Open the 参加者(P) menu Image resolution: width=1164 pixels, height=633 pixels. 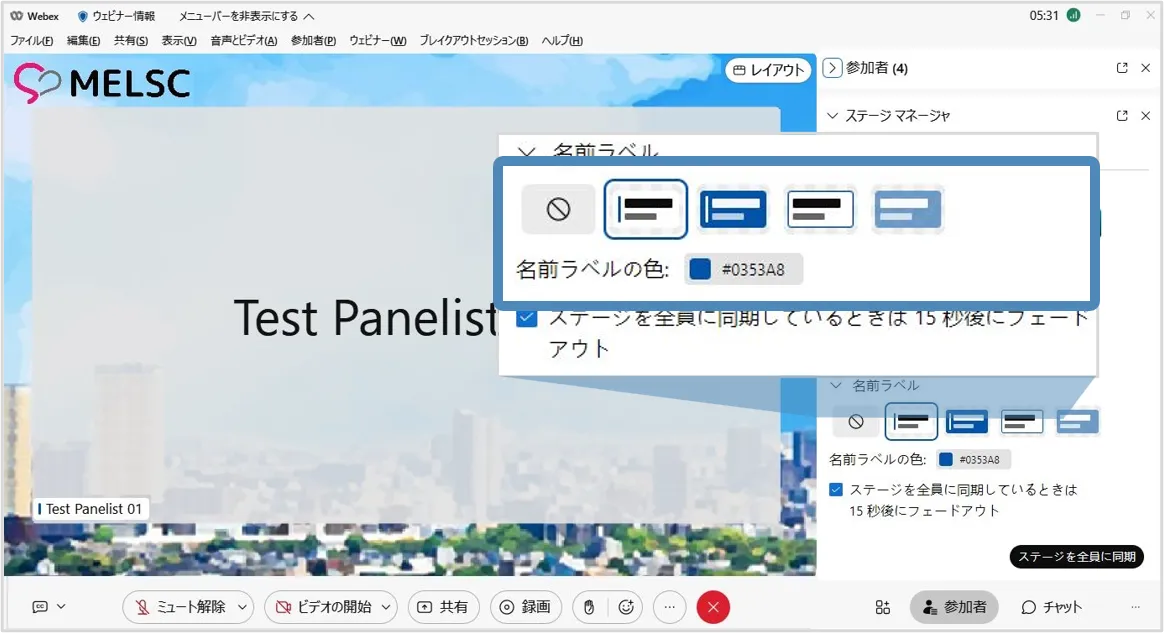point(313,41)
